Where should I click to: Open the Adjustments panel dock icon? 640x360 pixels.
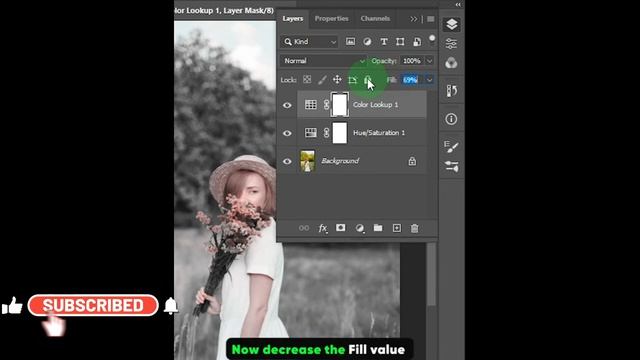(x=451, y=44)
